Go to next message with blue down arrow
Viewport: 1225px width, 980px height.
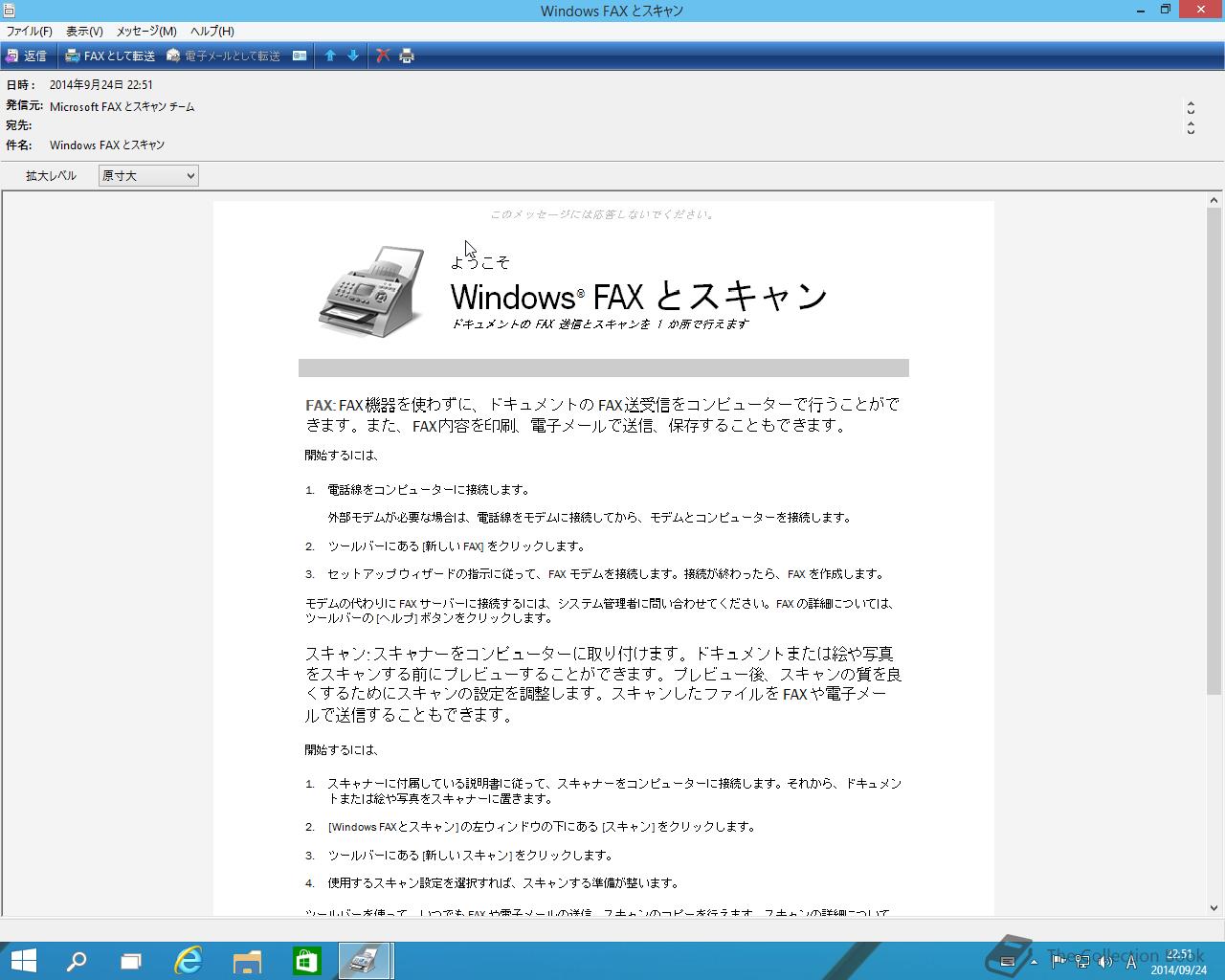(353, 56)
